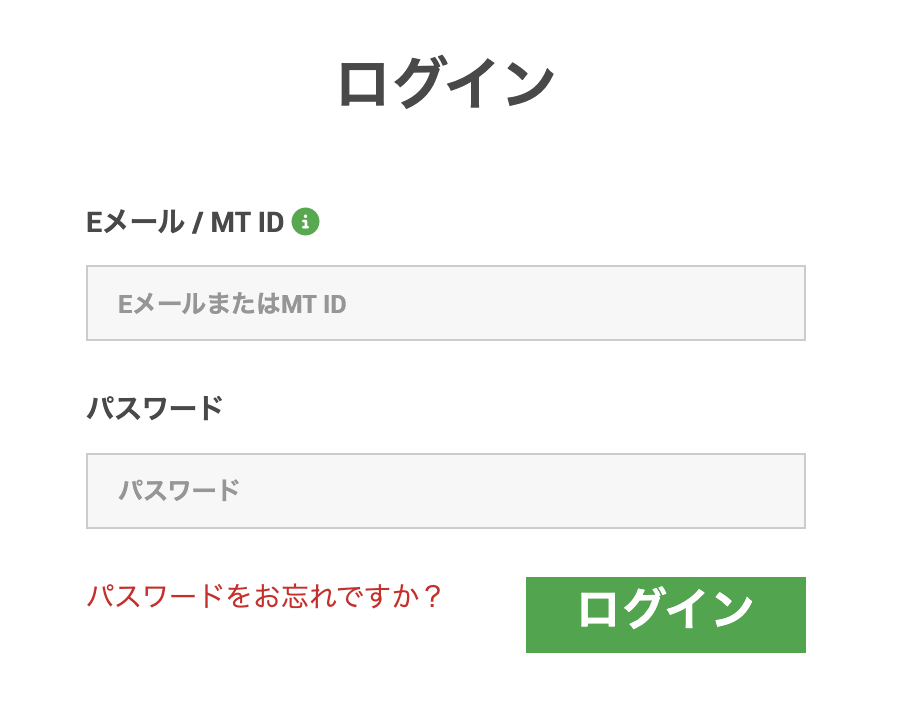Click the login submit button at the bottom

[666, 615]
